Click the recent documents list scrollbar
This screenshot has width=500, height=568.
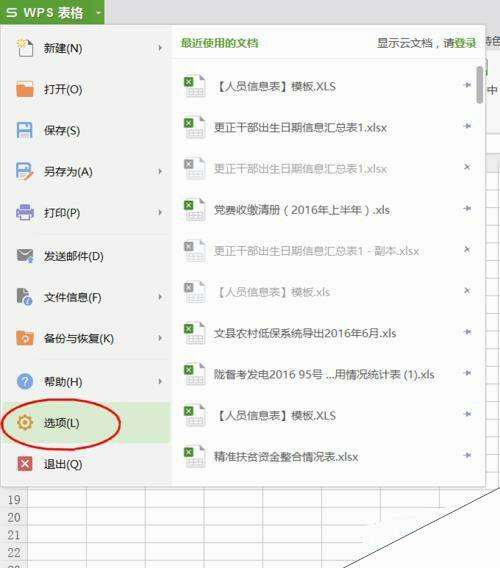[x=480, y=85]
